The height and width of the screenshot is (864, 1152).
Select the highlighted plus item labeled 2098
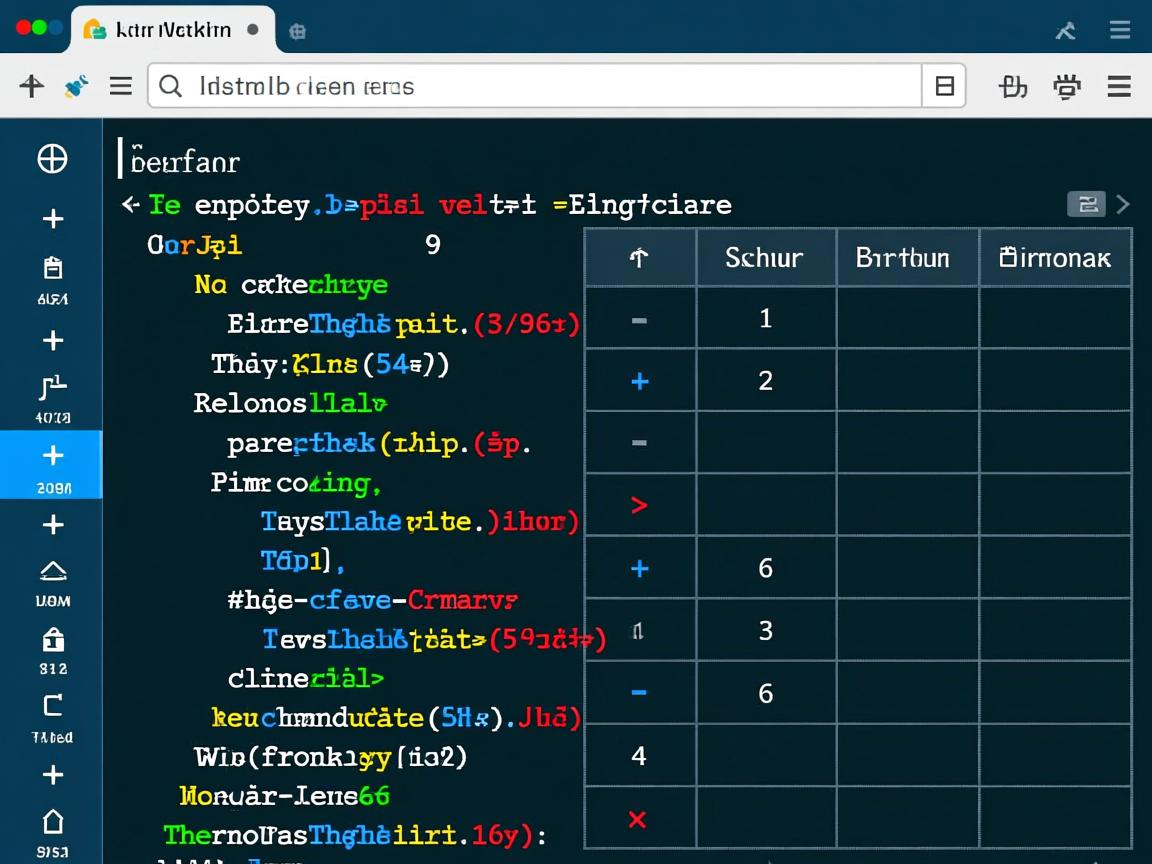point(52,464)
